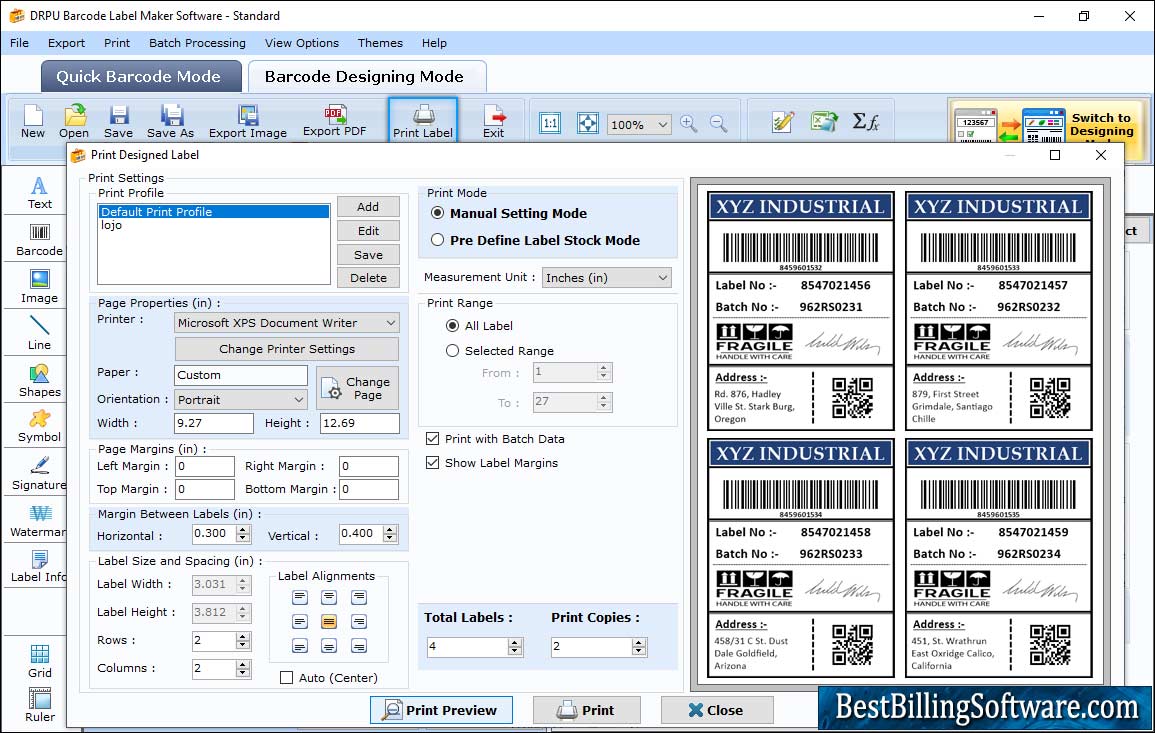Screen dimensions: 1155x733
Task: Select top-left label alignment option
Action: click(299, 597)
